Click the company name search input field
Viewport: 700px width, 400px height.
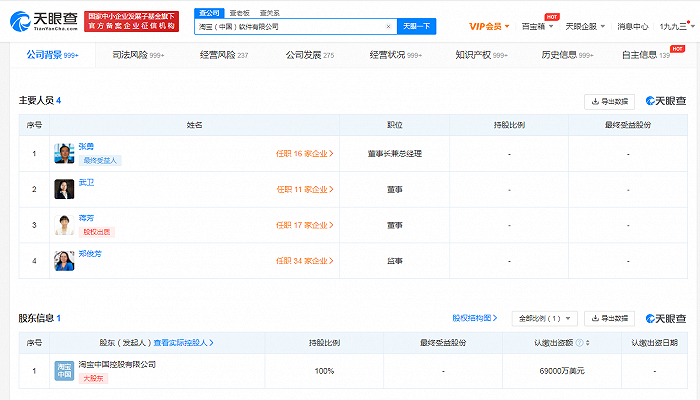pos(290,27)
